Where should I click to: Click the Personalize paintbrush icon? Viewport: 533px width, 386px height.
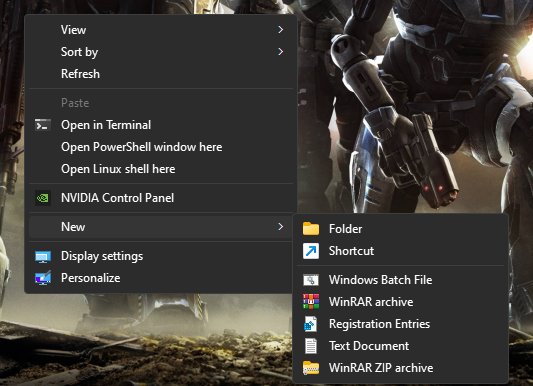coord(43,278)
